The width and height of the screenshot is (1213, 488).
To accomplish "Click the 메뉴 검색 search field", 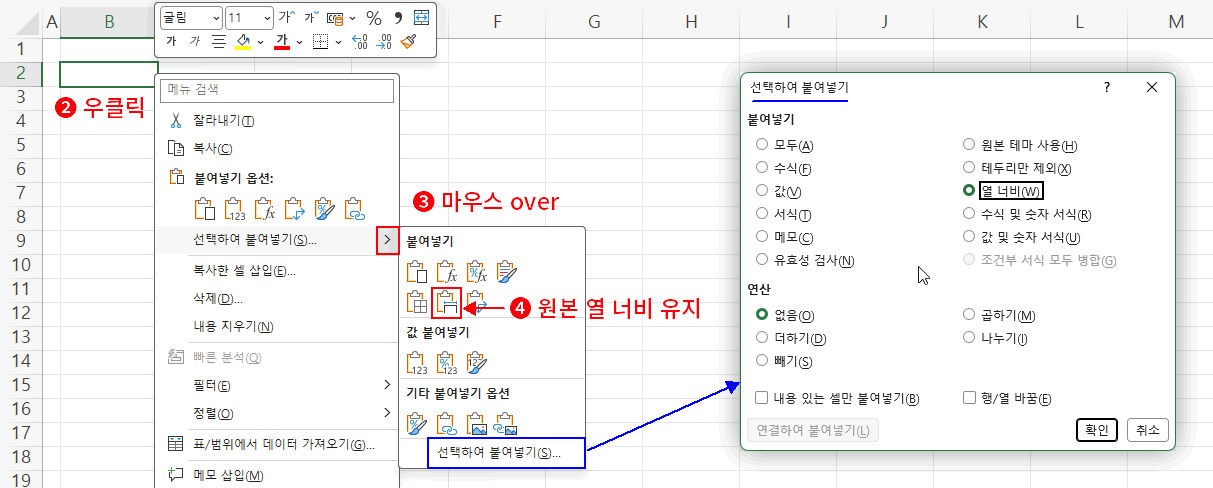I will [277, 90].
